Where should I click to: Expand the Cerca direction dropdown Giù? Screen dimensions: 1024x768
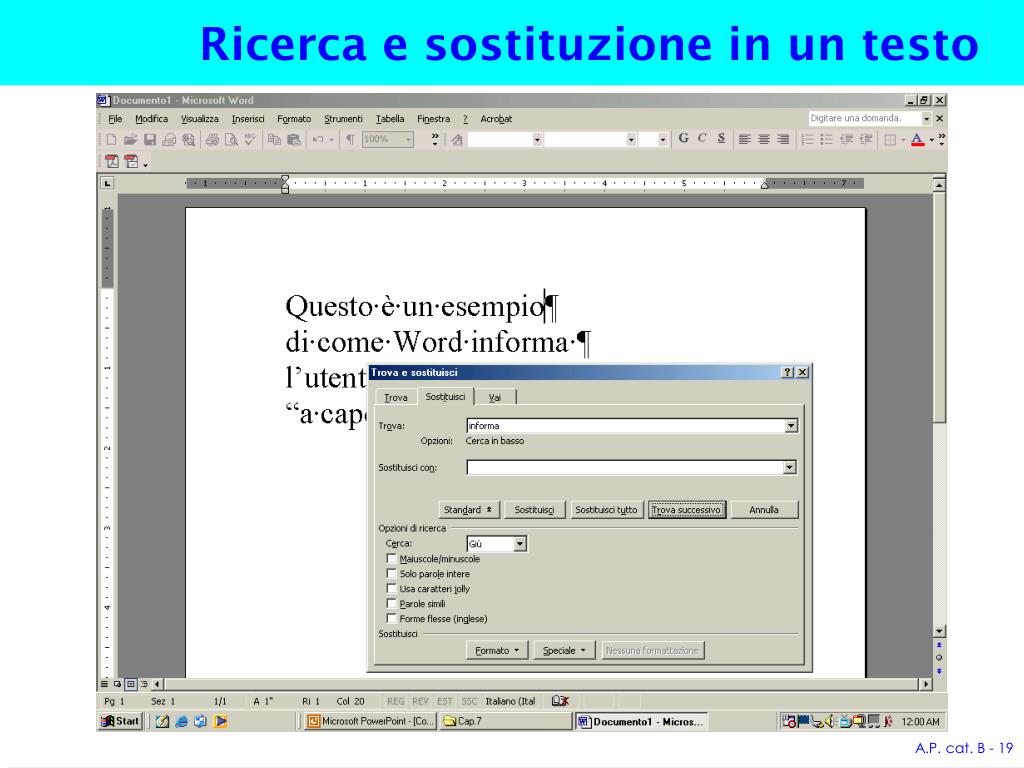[x=520, y=544]
